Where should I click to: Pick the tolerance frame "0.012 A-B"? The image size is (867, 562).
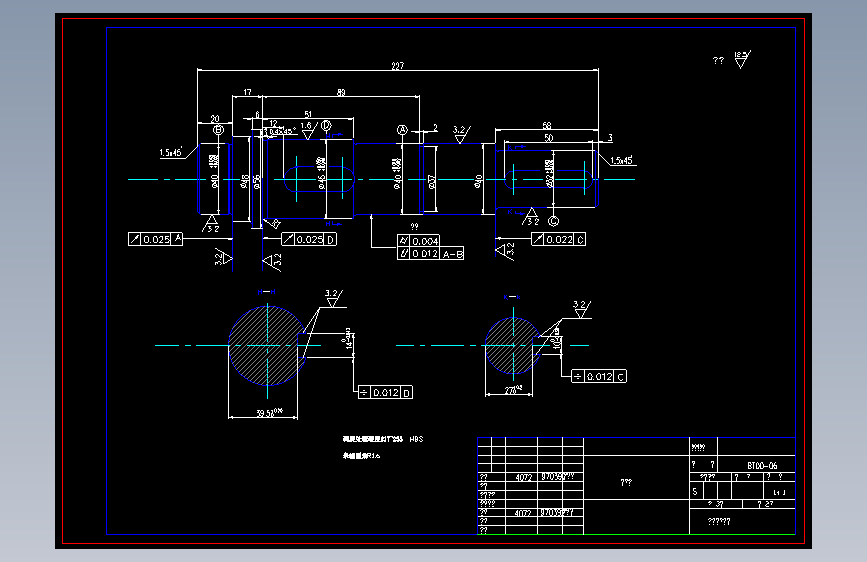(430, 253)
